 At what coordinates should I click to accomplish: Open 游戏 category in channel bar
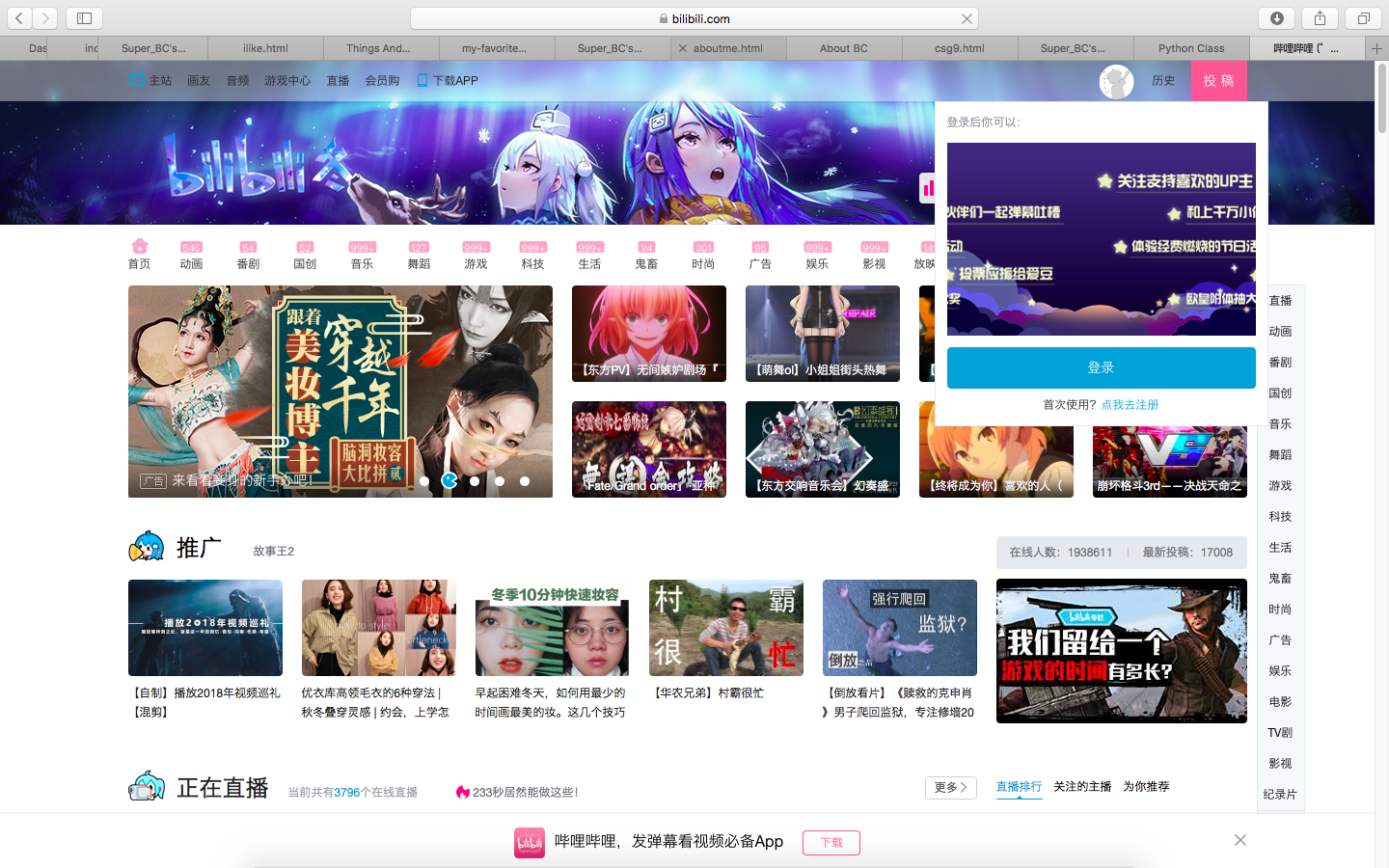point(476,256)
